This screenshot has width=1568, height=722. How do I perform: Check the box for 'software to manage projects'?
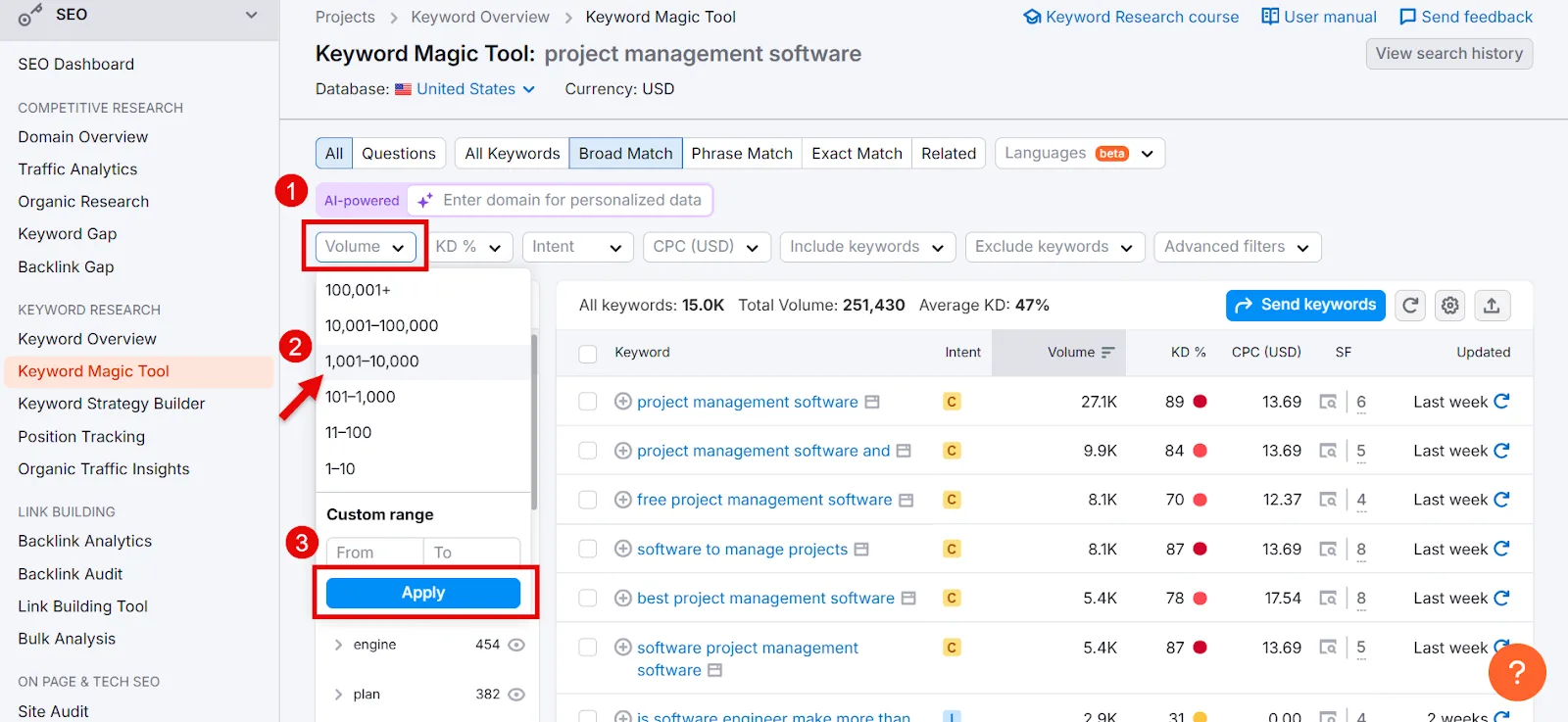[588, 549]
